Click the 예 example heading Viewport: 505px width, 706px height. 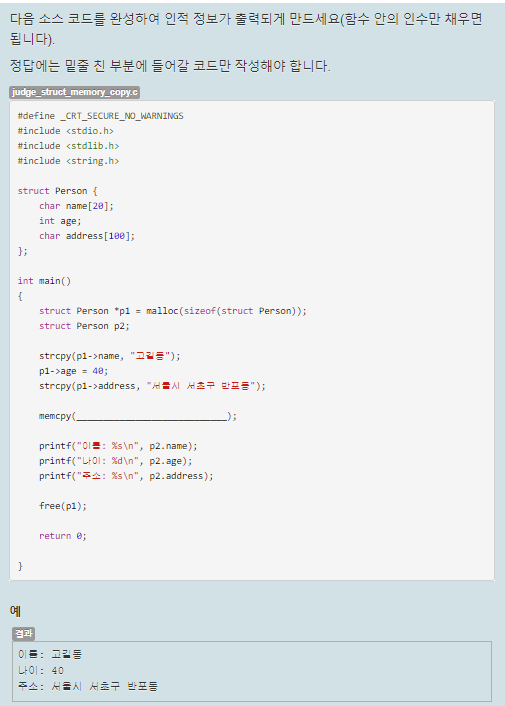pos(15,611)
